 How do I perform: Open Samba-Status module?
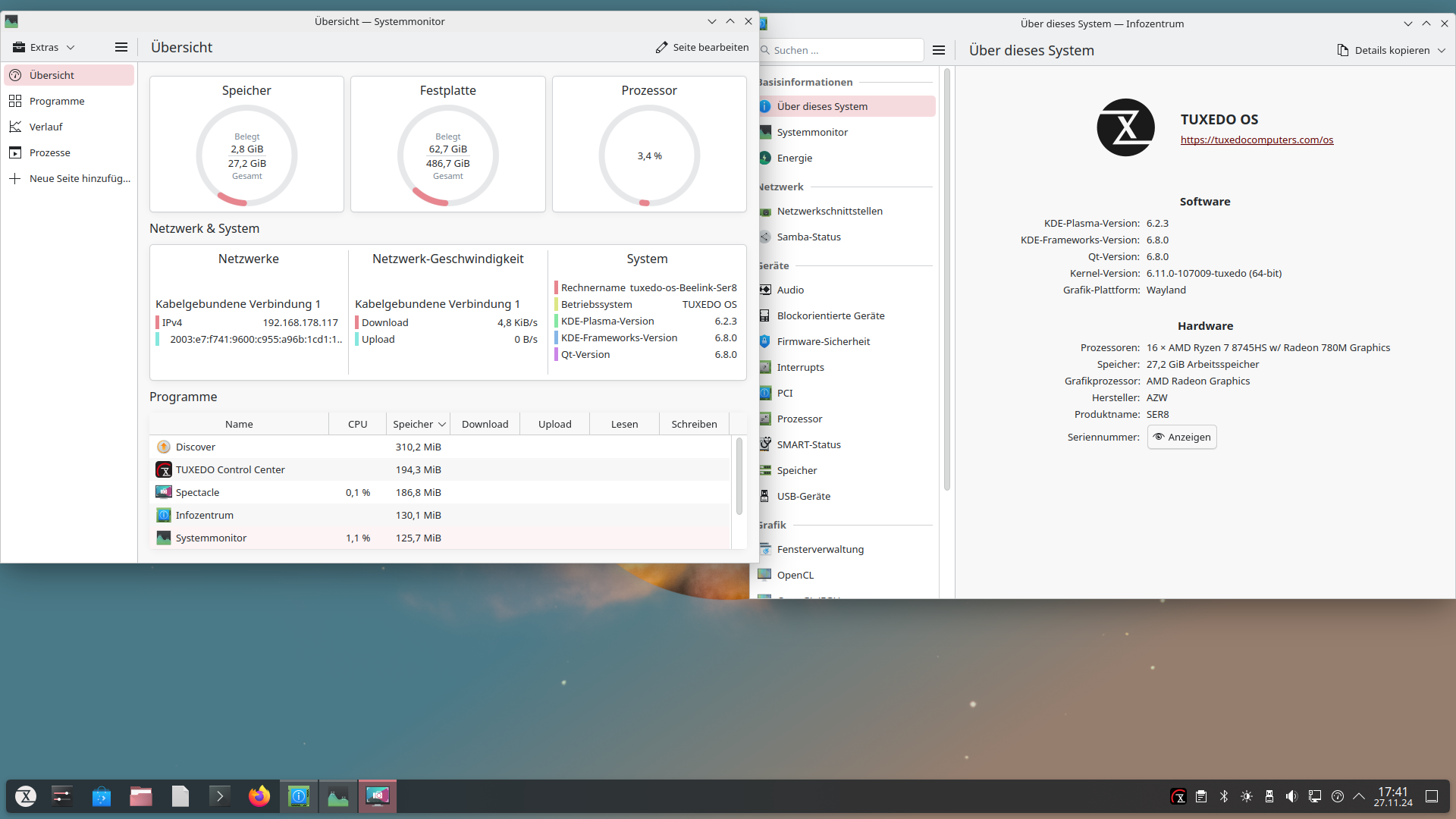coord(846,237)
